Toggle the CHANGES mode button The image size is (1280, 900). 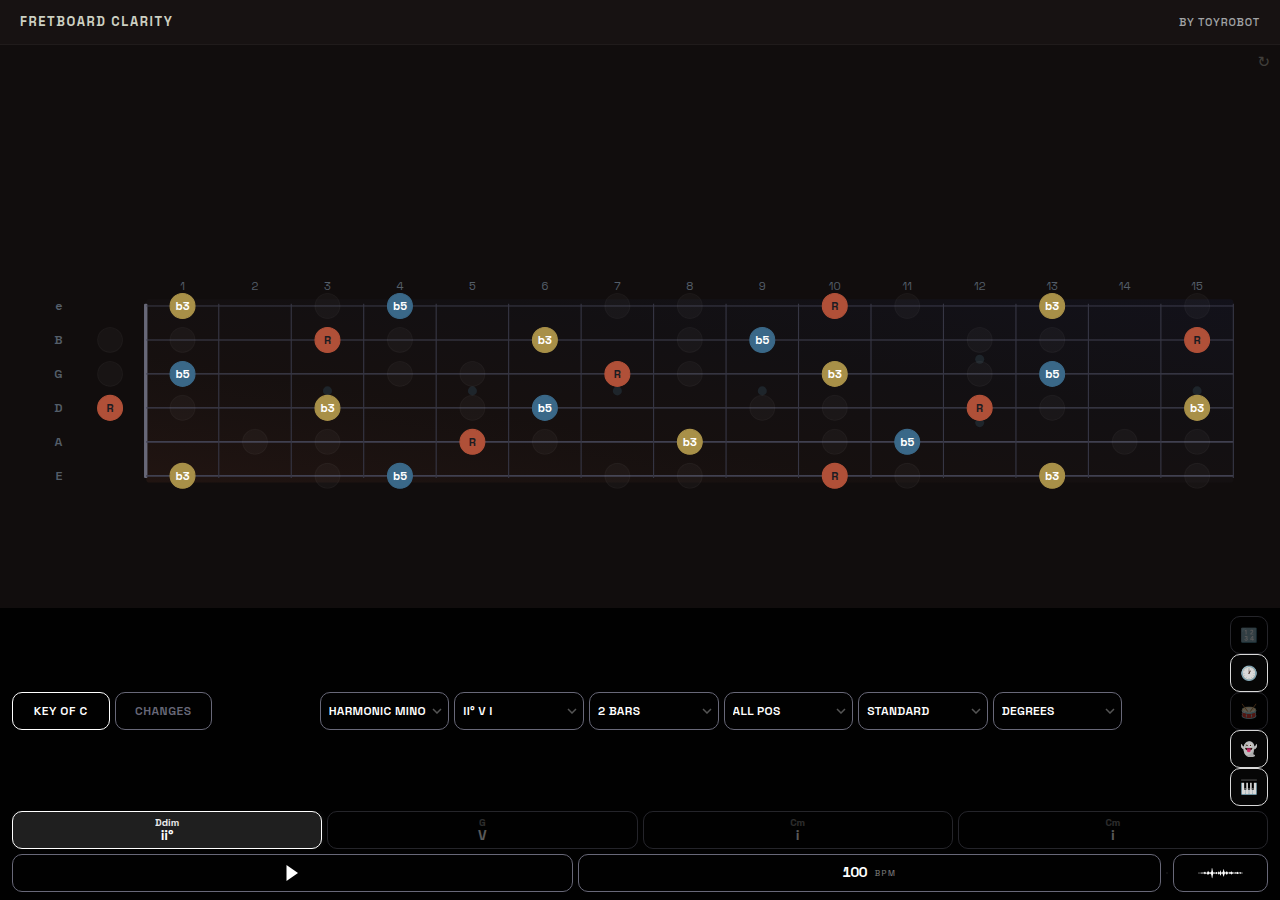163,711
